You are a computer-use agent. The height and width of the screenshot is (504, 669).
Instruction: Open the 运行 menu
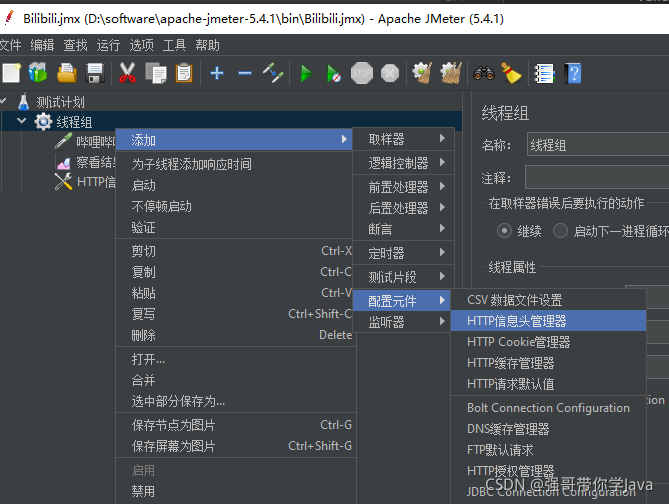pyautogui.click(x=108, y=45)
